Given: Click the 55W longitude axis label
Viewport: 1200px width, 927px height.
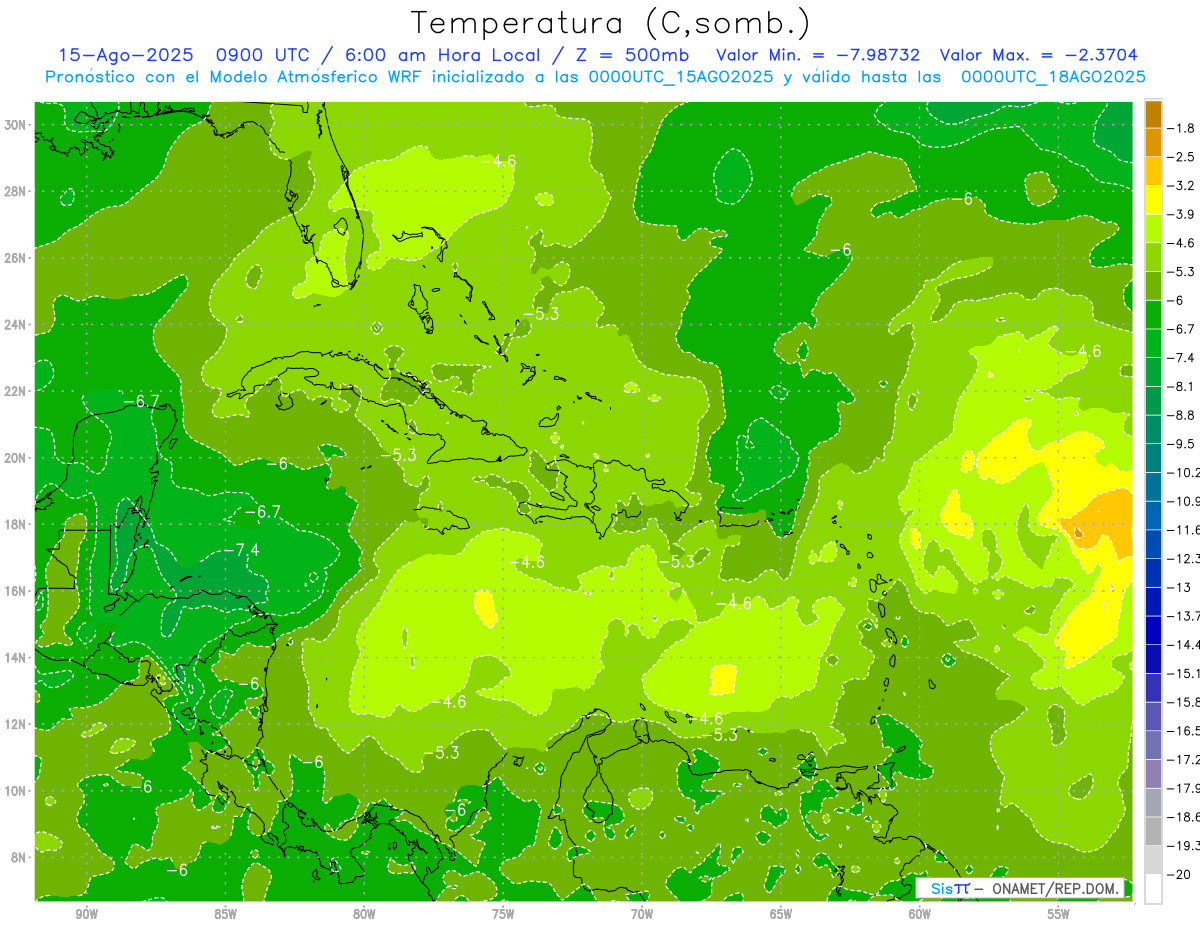Looking at the screenshot, I should click(x=1059, y=914).
